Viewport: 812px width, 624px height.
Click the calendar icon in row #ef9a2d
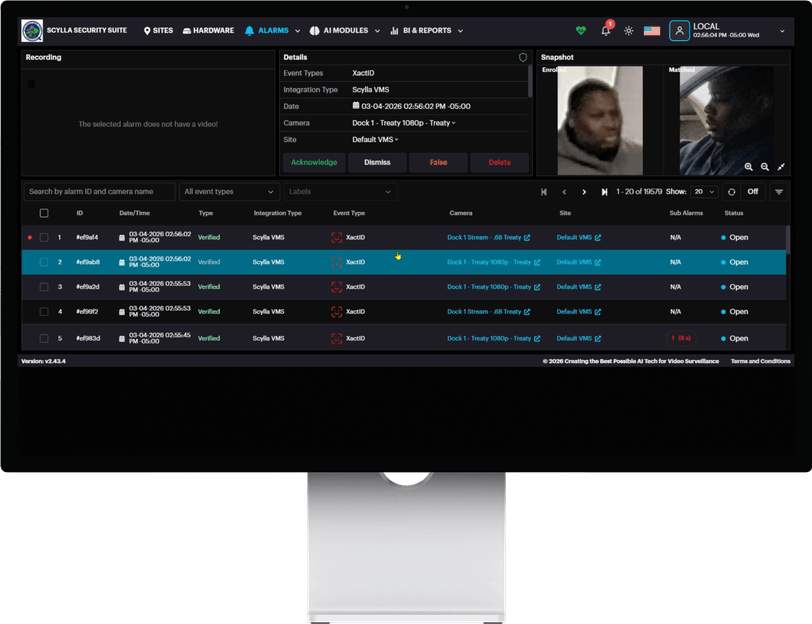pyautogui.click(x=122, y=287)
